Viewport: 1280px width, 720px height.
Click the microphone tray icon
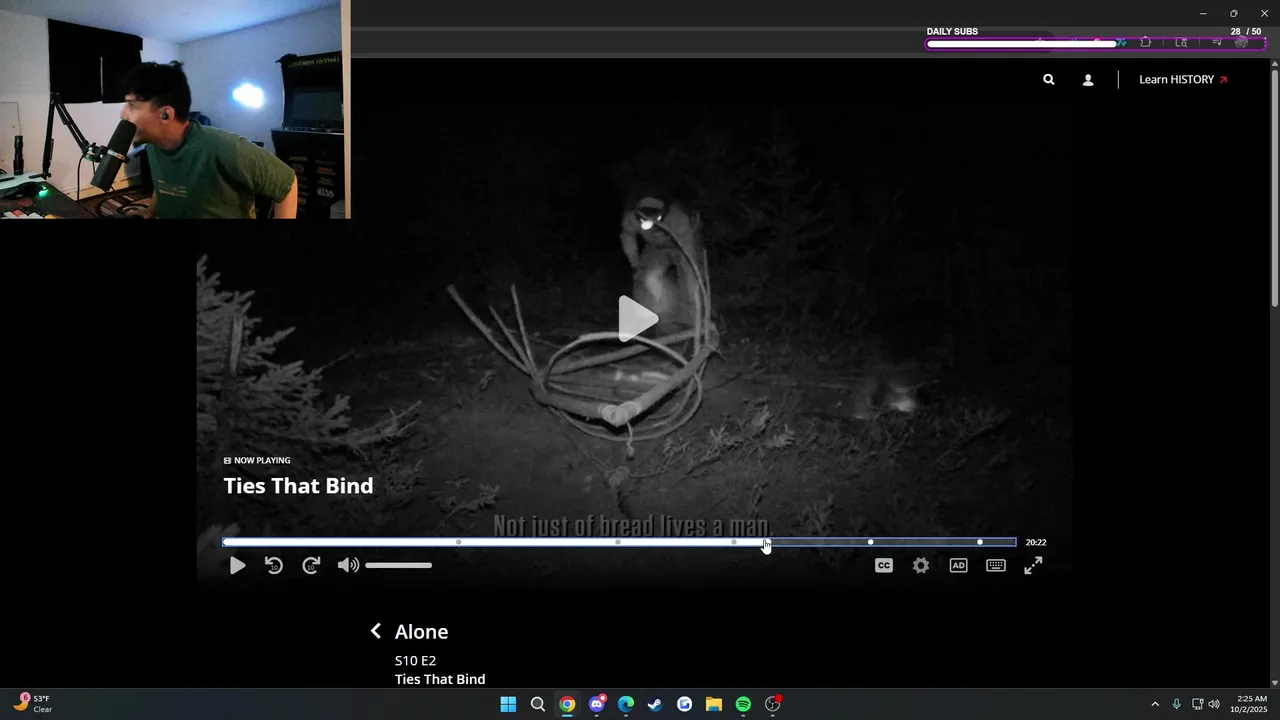pyautogui.click(x=1177, y=704)
